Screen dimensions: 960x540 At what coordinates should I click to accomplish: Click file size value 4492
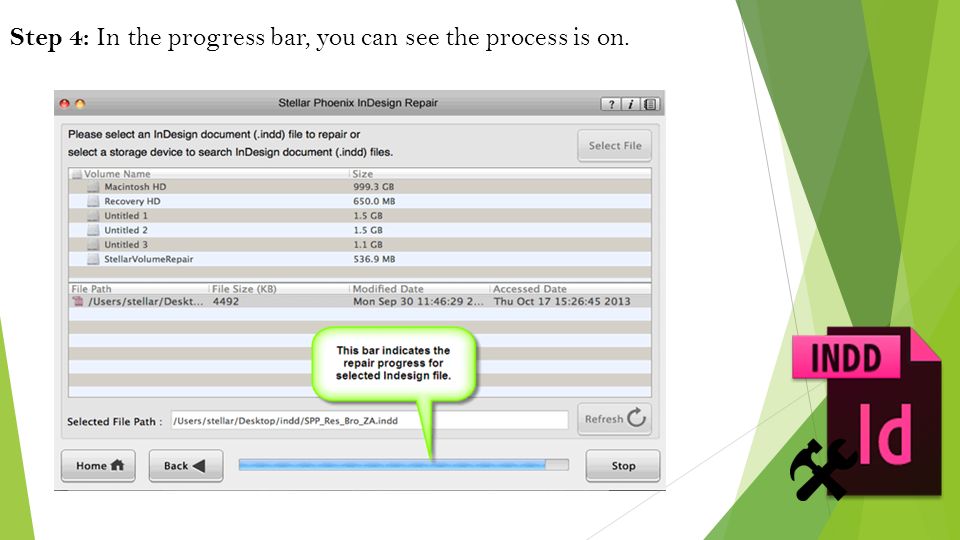226,301
